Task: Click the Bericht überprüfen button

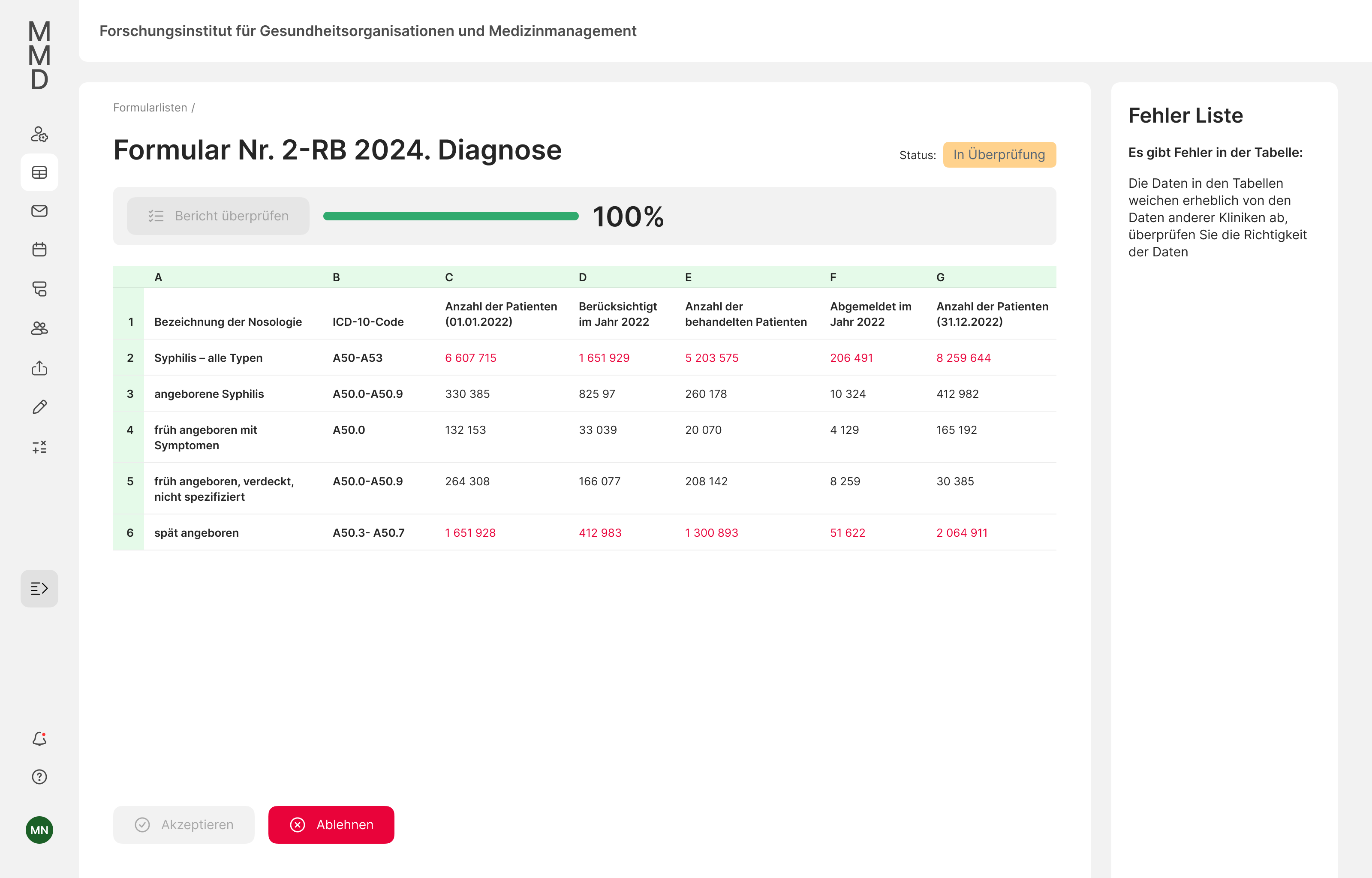Action: pos(218,216)
